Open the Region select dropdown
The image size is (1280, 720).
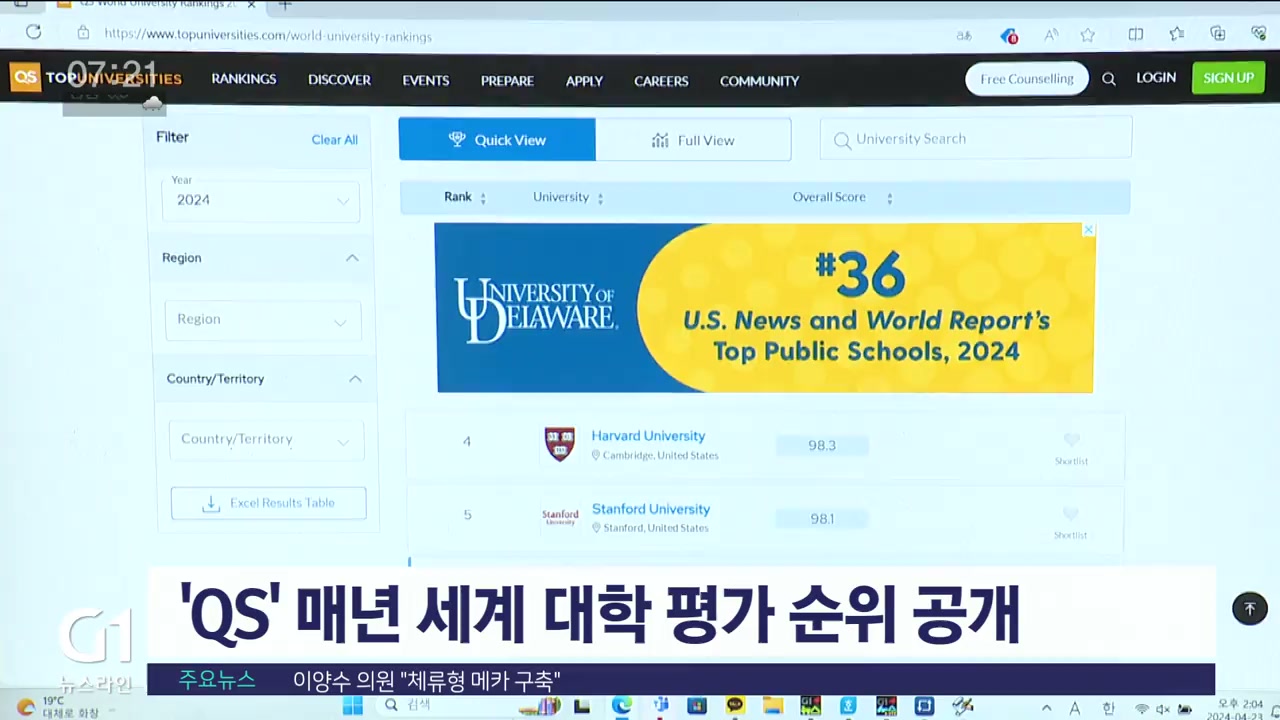263,320
